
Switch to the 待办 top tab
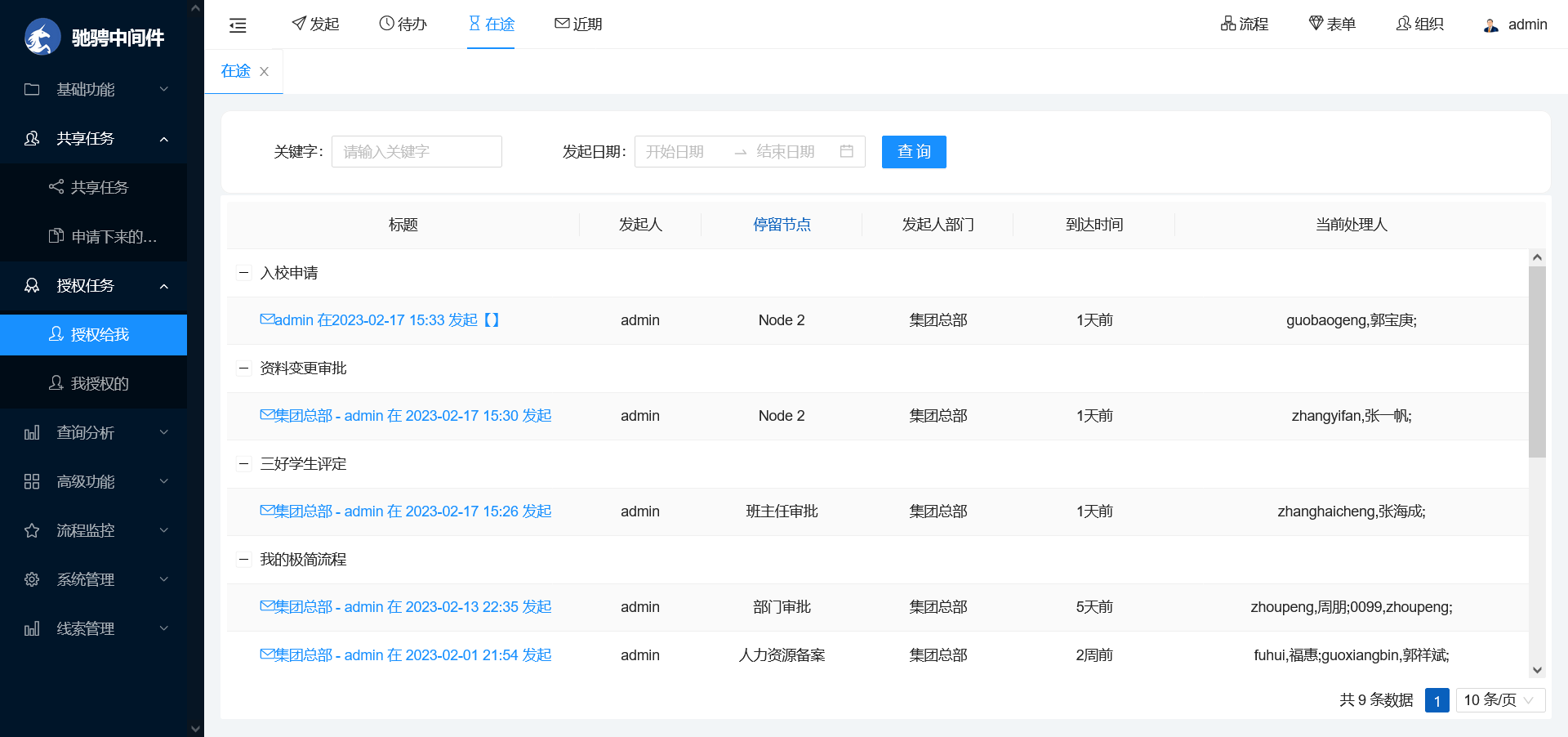click(x=403, y=25)
